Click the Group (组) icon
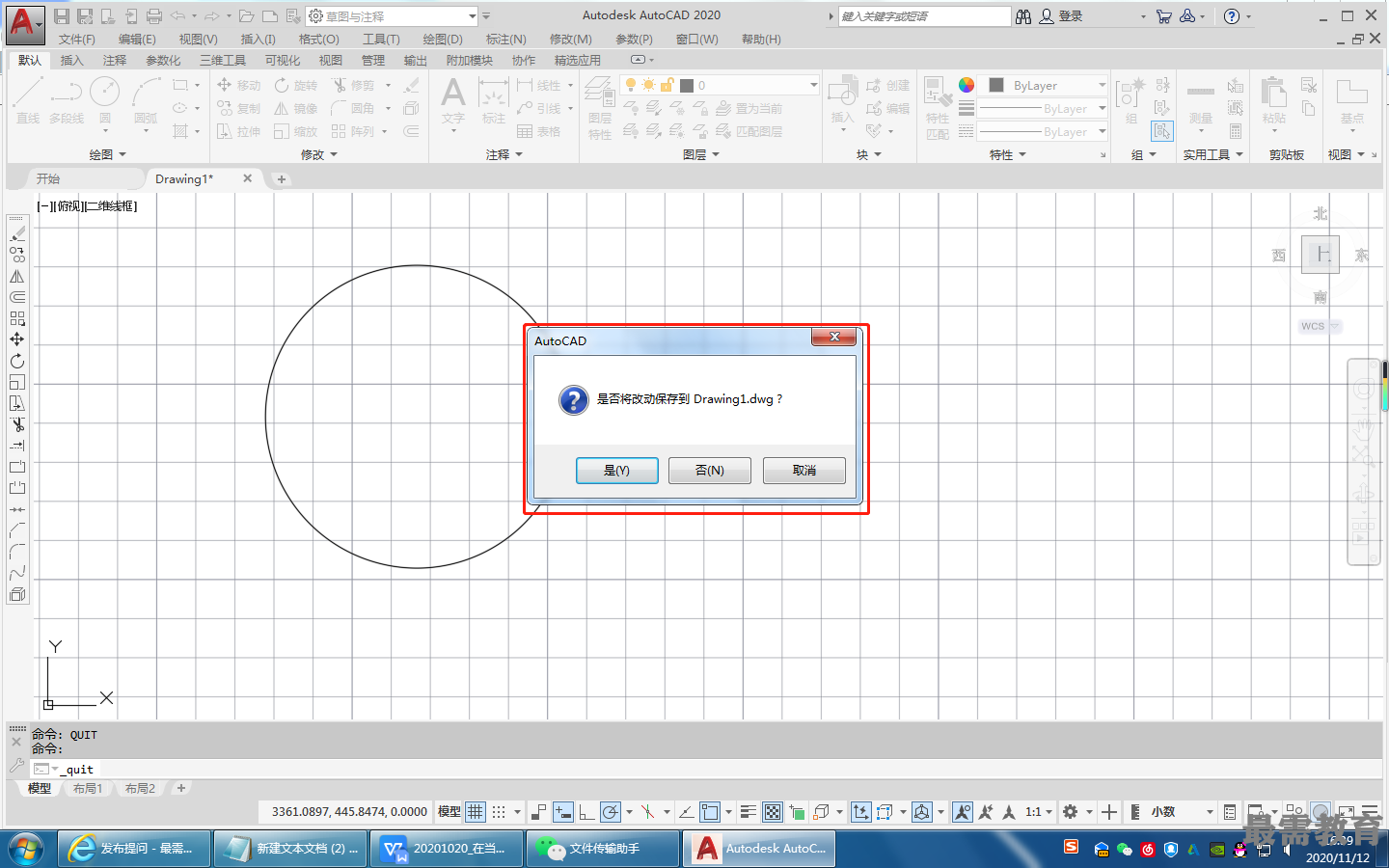The image size is (1389, 868). [x=1130, y=100]
